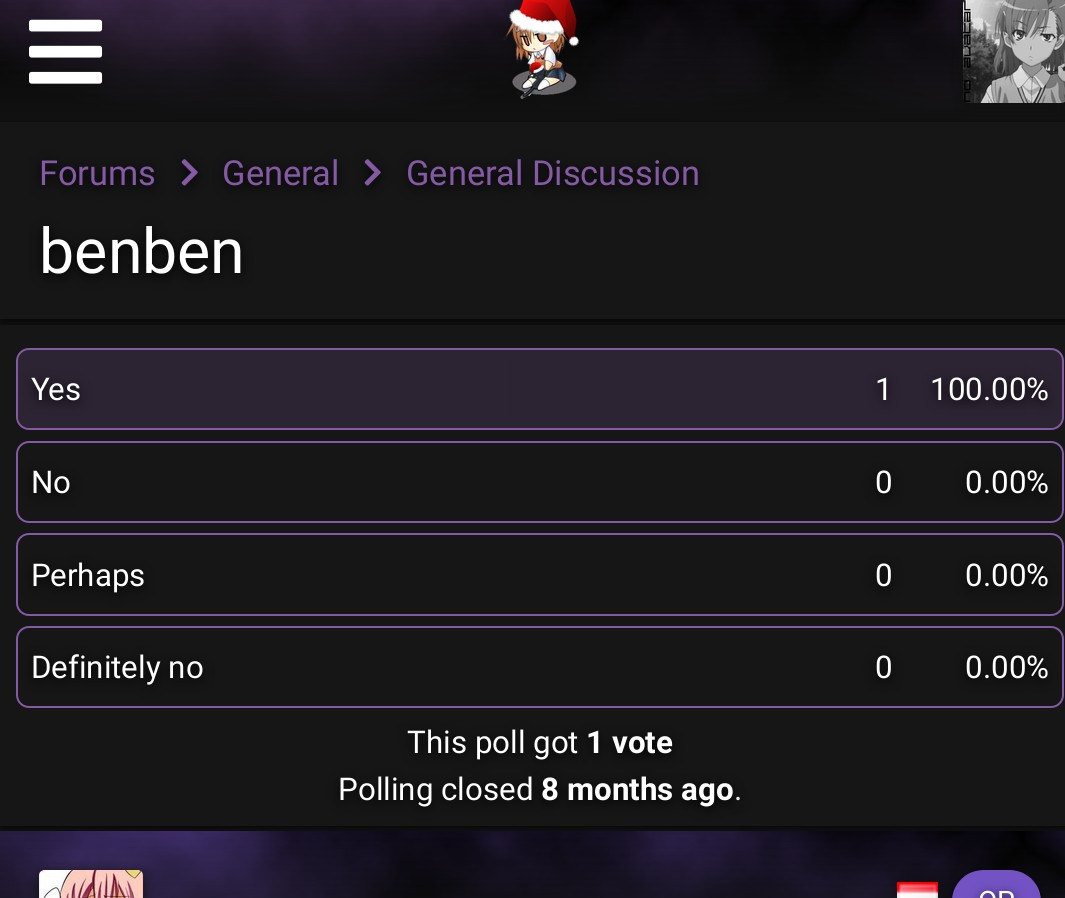Image resolution: width=1065 pixels, height=898 pixels.
Task: Click the 100.00% result for Yes
Action: point(989,390)
